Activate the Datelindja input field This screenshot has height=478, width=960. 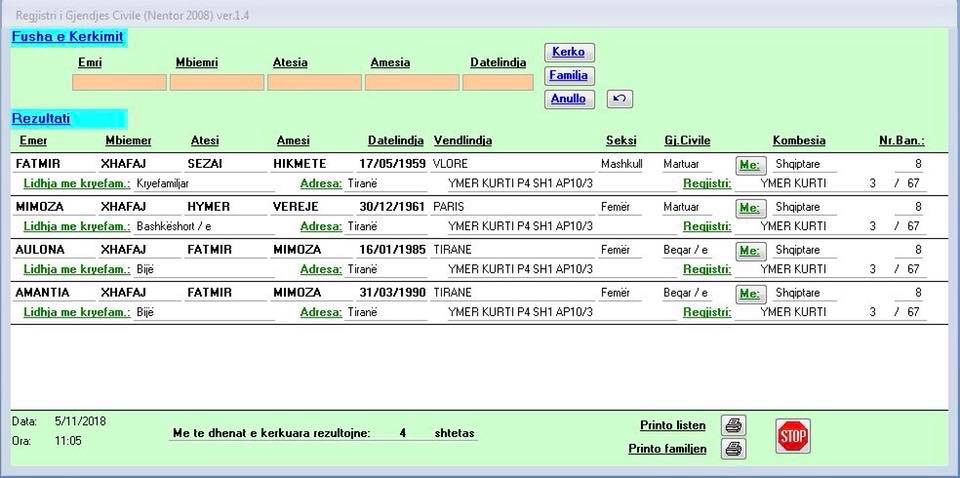498,82
